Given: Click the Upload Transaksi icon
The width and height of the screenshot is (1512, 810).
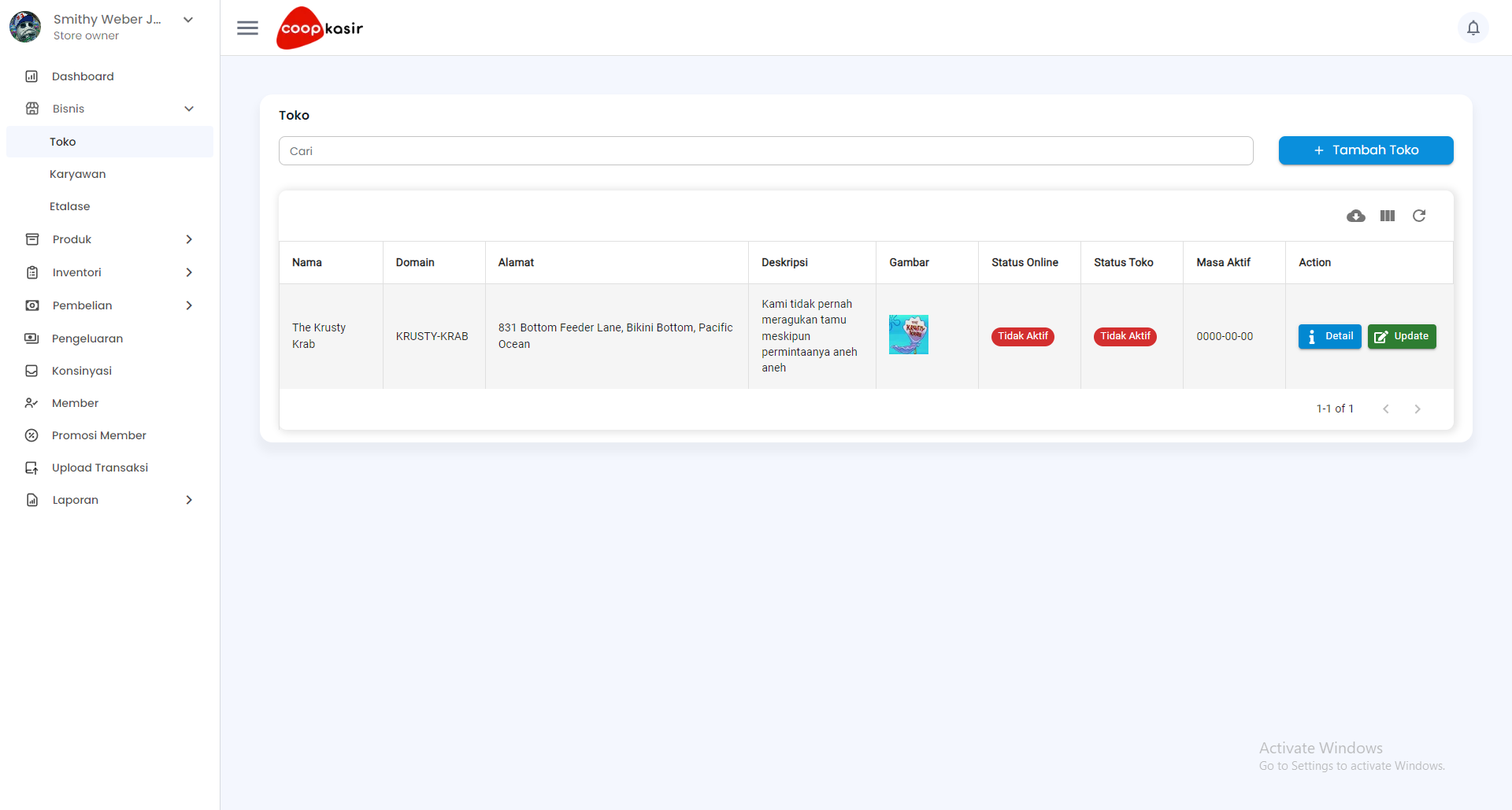Looking at the screenshot, I should (x=31, y=468).
